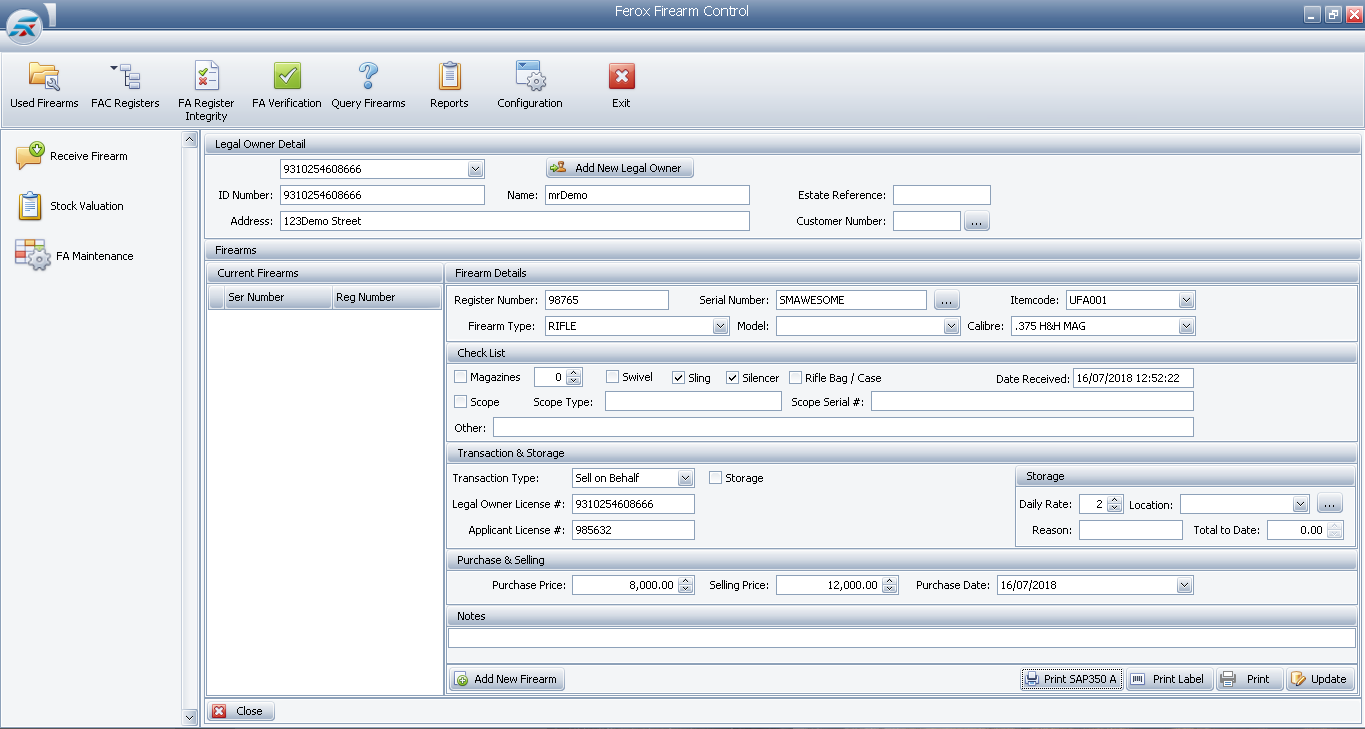Click the FAC Registers dropdown arrow
The image size is (1365, 729).
114,67
